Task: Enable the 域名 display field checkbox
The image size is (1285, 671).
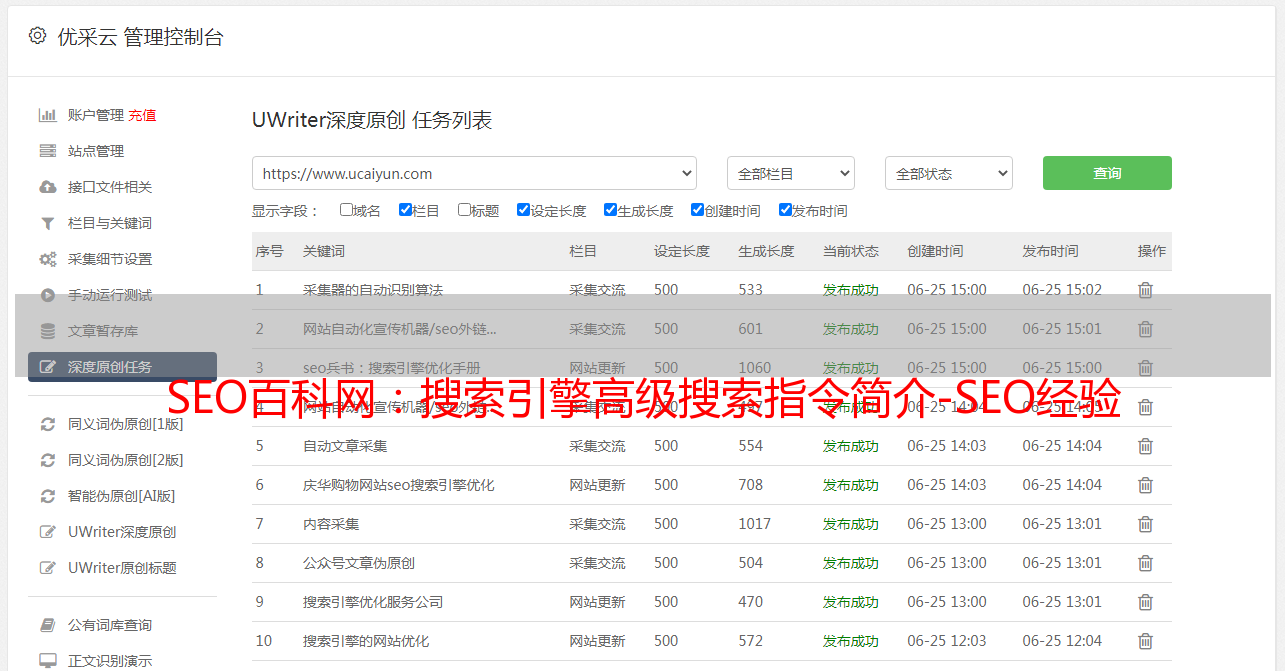Action: [x=346, y=210]
